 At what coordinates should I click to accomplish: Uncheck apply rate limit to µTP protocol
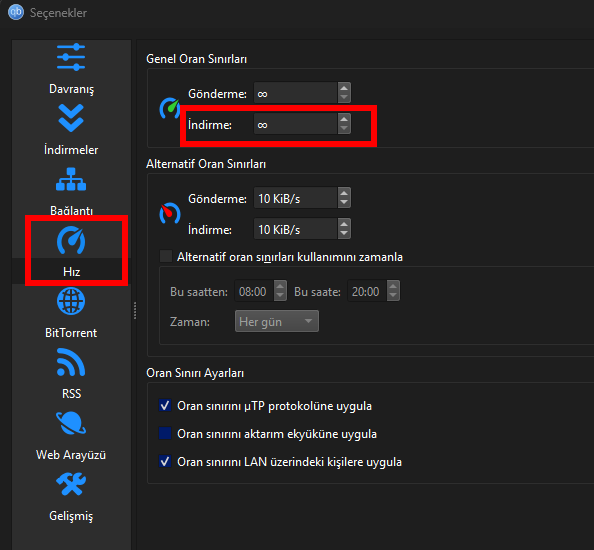[x=165, y=406]
